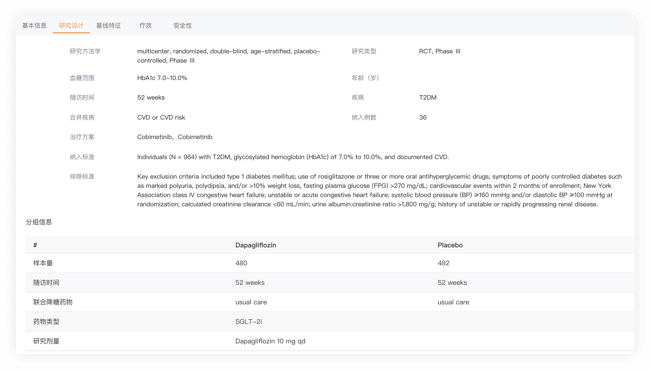Click the 联合降糖药物 row label
This screenshot has width=651, height=370.
pos(53,302)
